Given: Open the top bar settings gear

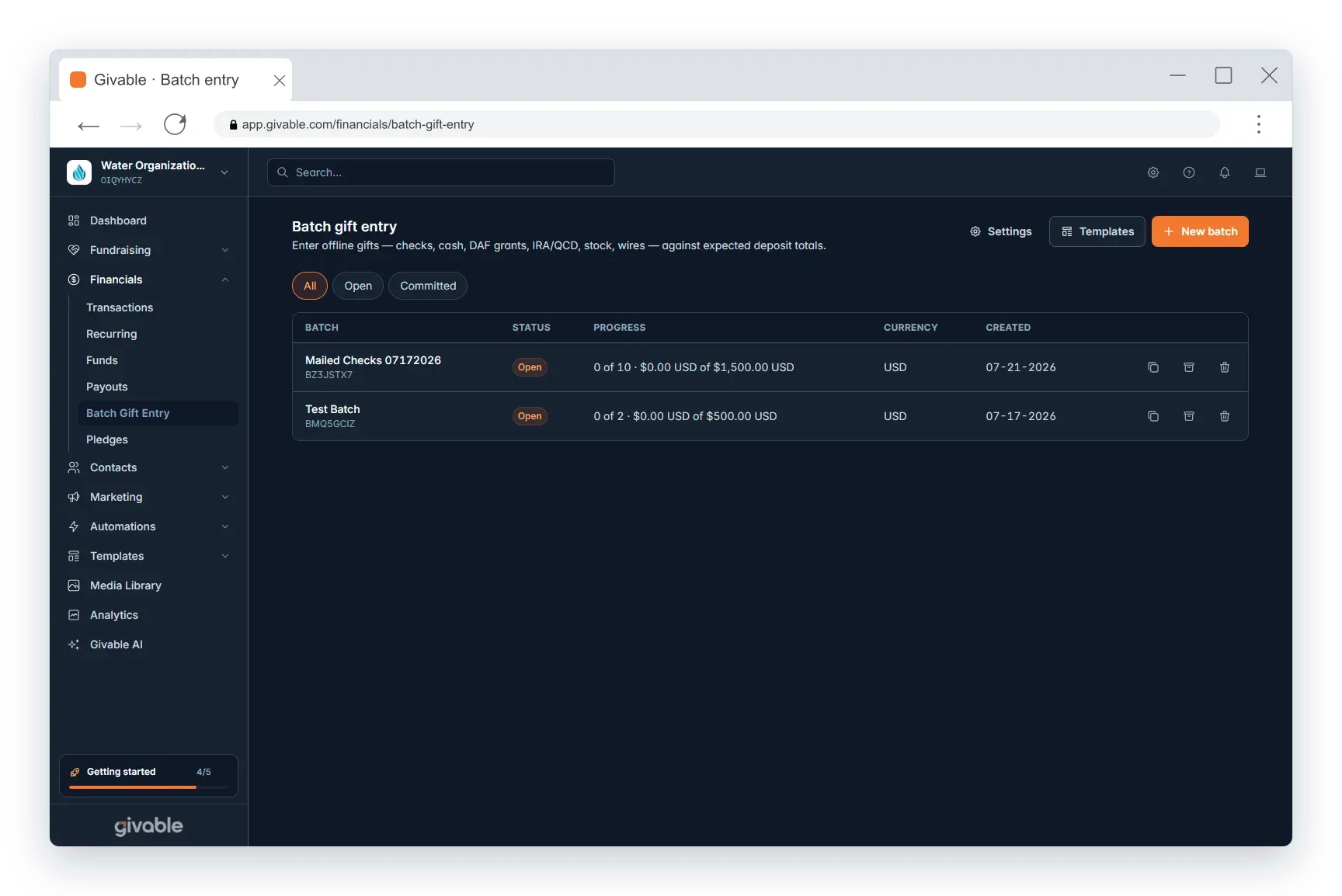Looking at the screenshot, I should tap(1153, 172).
